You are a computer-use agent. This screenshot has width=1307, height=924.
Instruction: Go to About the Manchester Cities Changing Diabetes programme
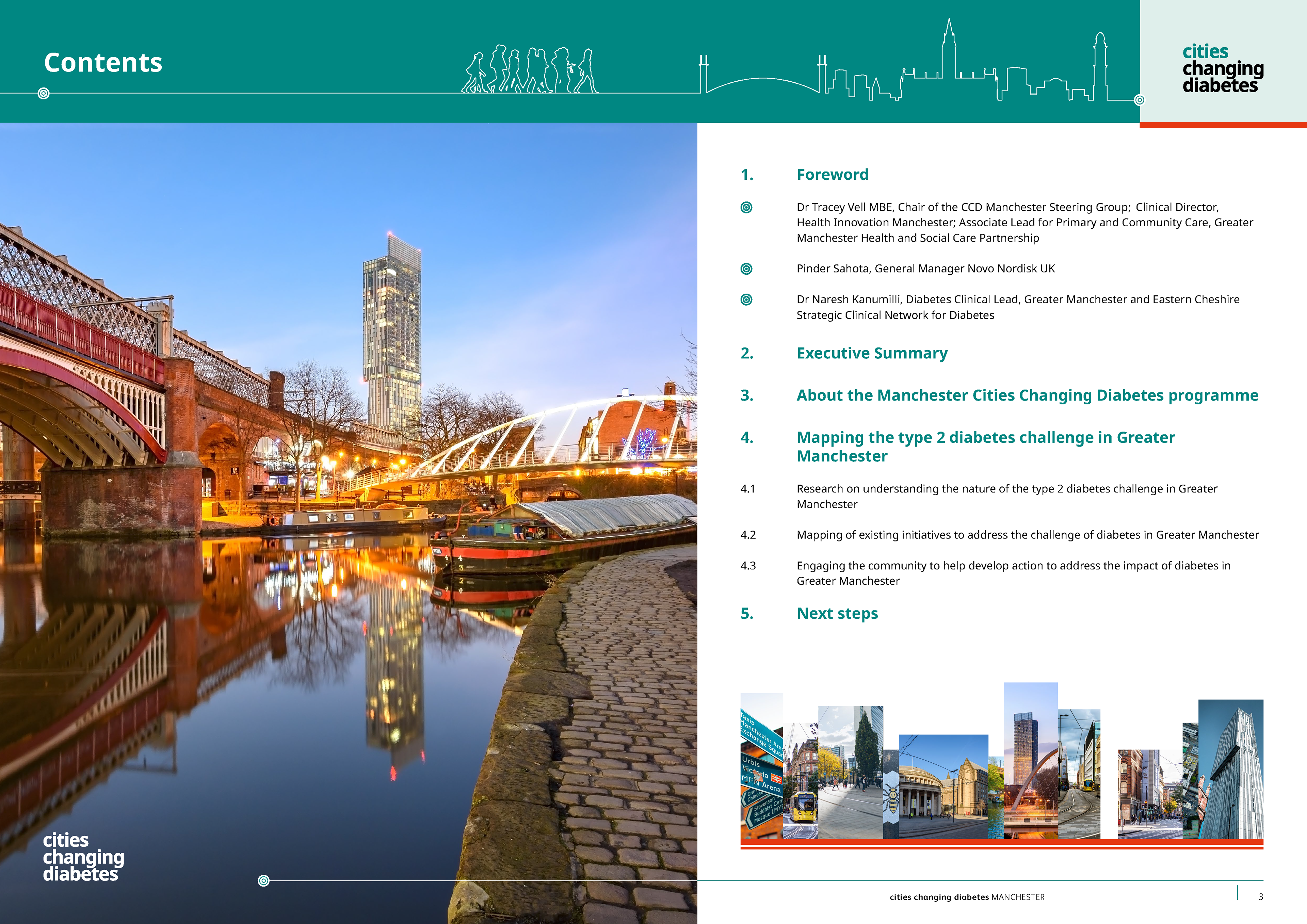[x=1027, y=395]
